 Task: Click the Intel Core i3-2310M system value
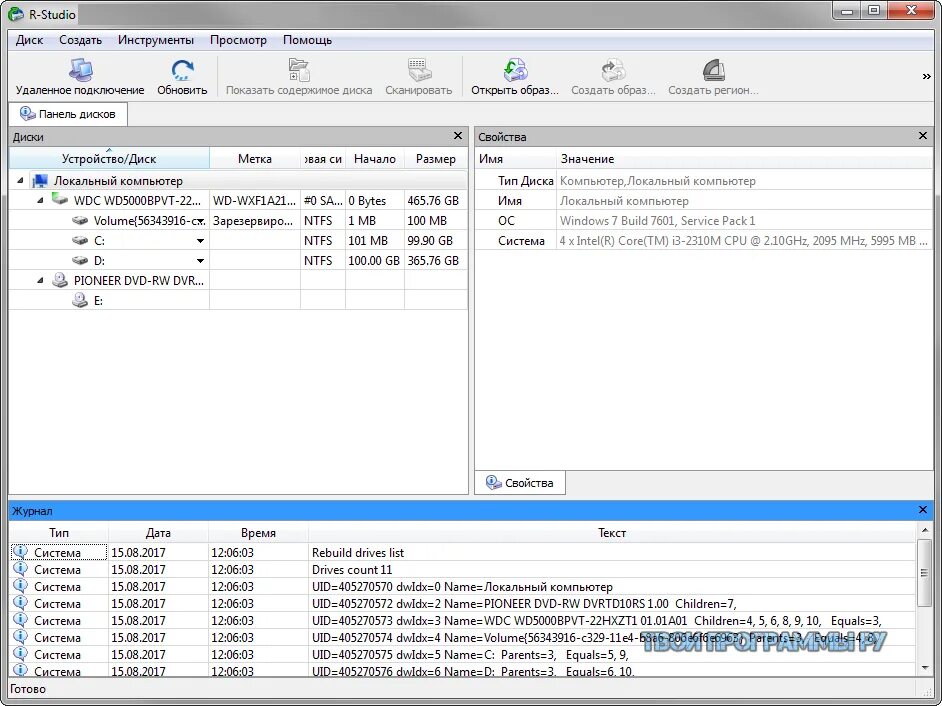pyautogui.click(x=743, y=240)
